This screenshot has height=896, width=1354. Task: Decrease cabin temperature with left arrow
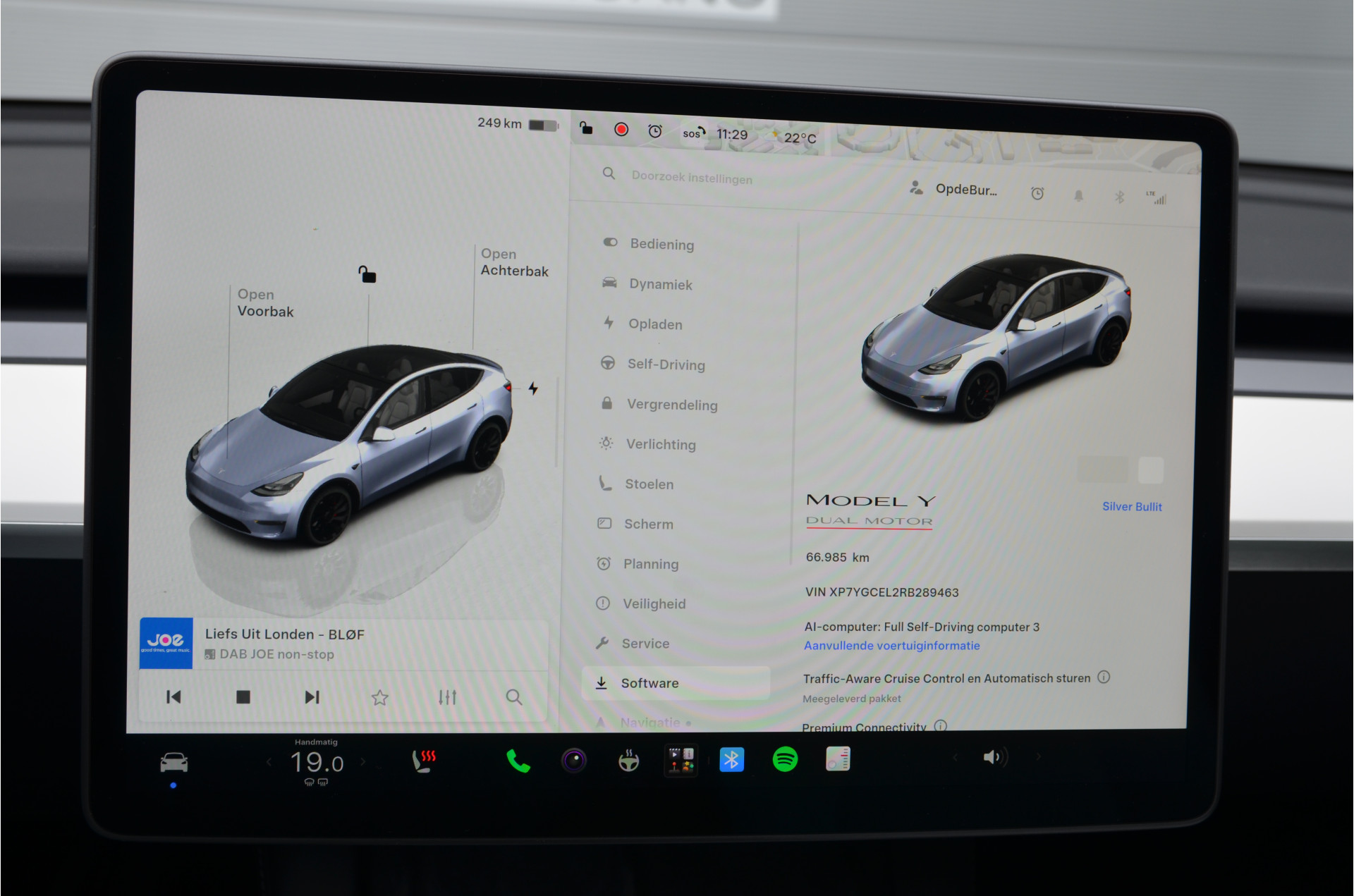tap(269, 761)
